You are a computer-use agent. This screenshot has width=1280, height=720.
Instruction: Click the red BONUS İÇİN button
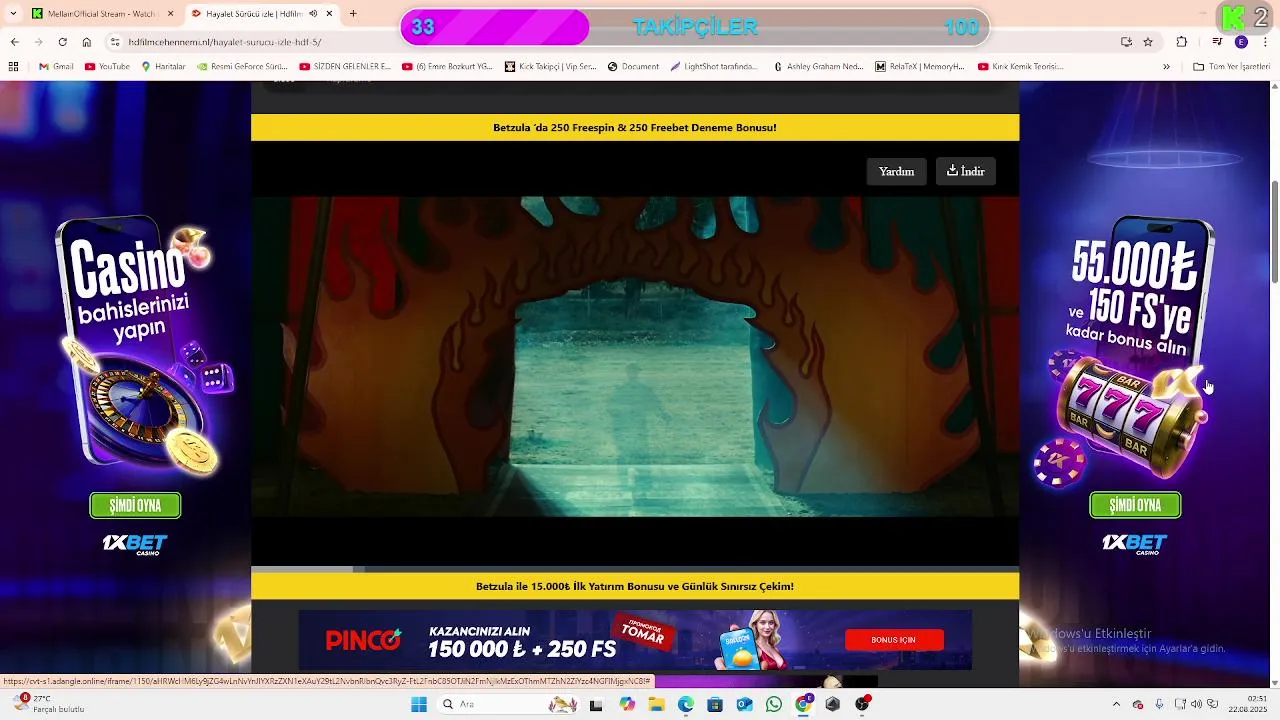click(x=894, y=639)
